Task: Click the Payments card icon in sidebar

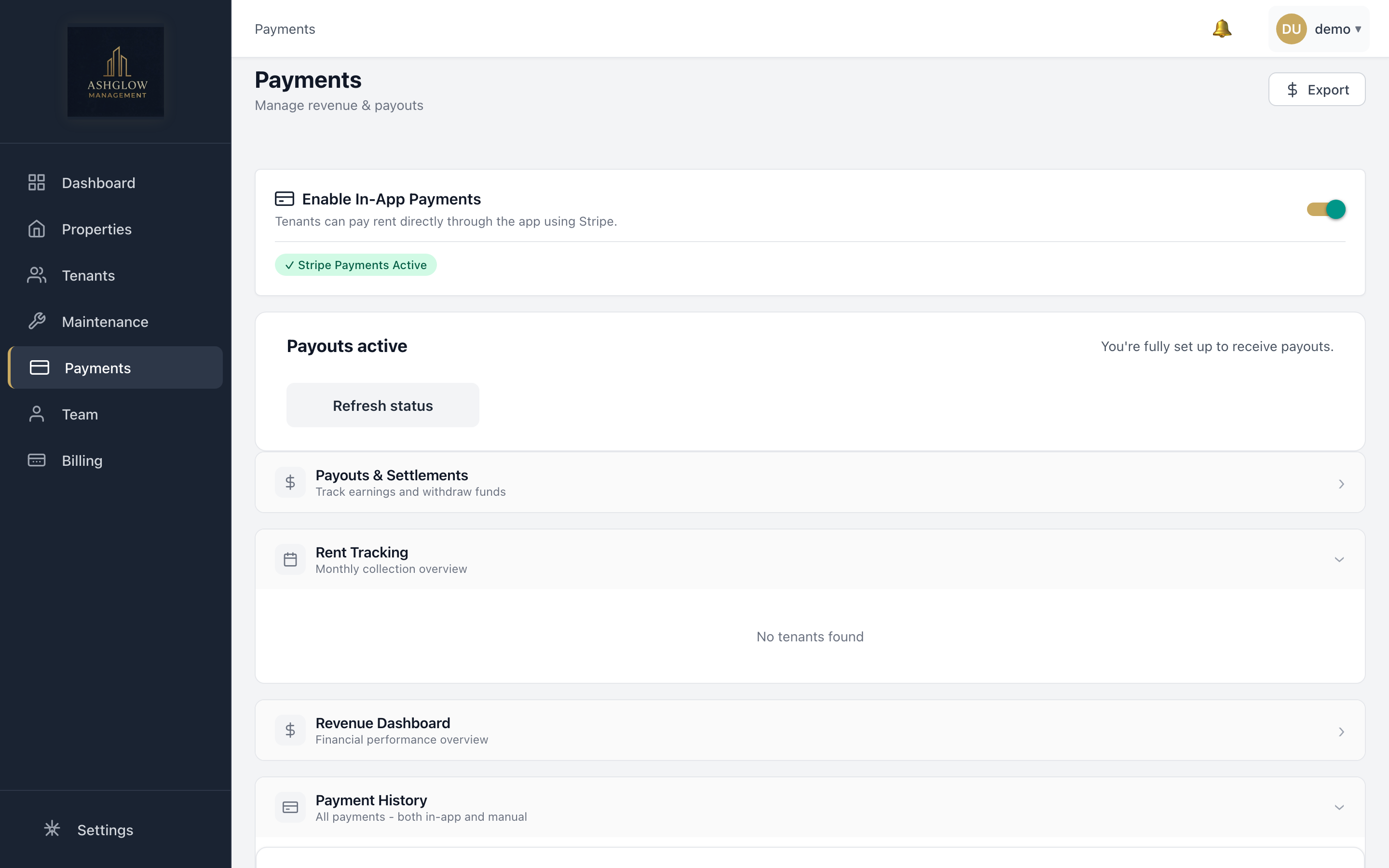Action: click(x=40, y=367)
